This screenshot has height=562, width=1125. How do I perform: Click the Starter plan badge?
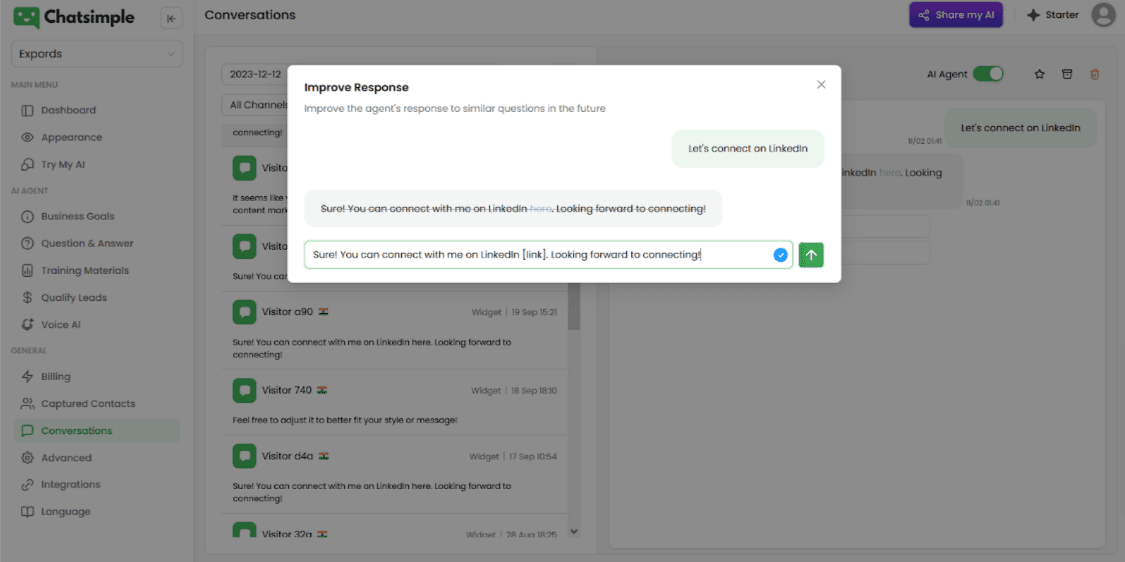pyautogui.click(x=1053, y=15)
